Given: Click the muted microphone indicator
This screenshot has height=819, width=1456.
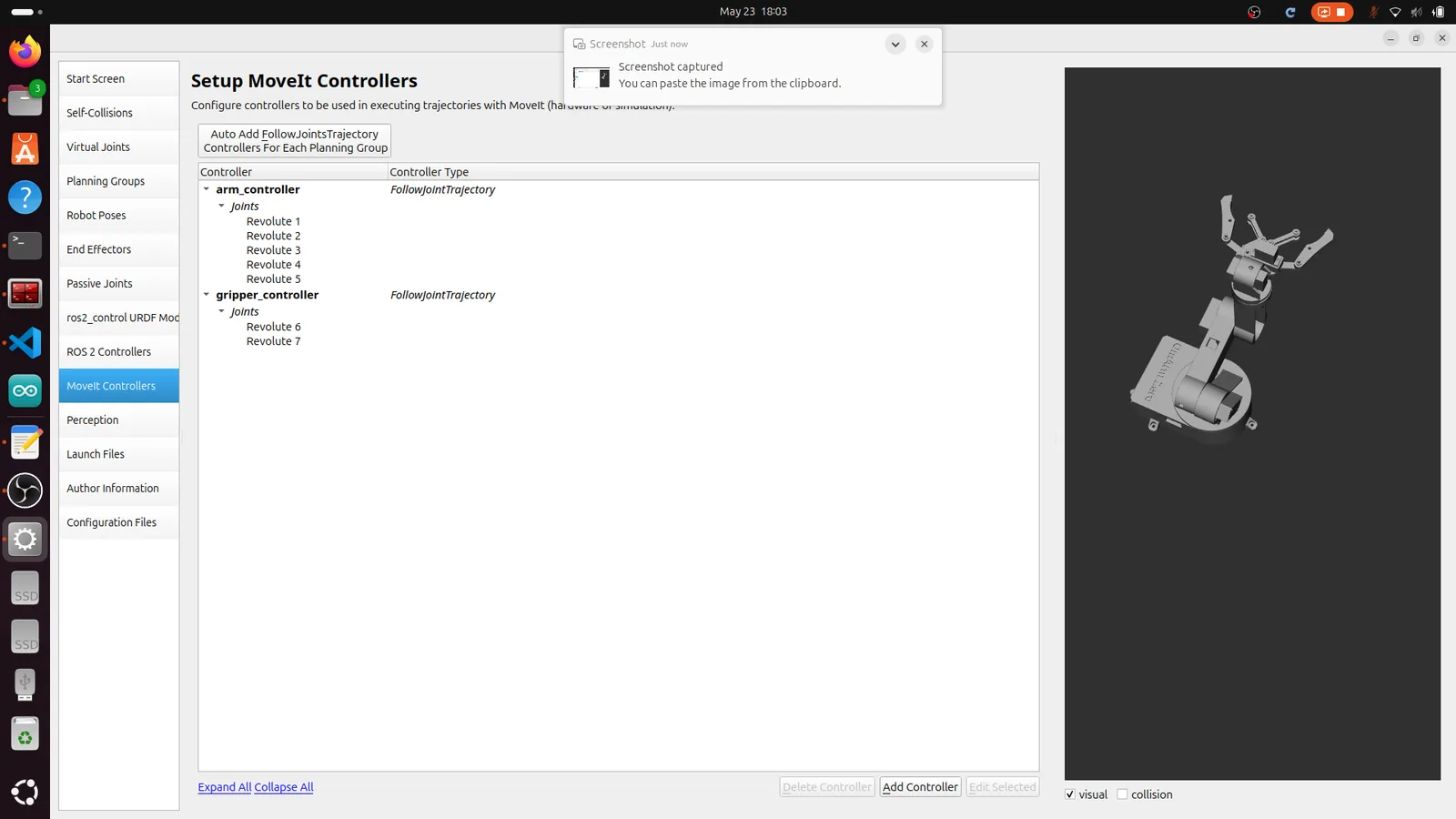Looking at the screenshot, I should tap(1373, 12).
